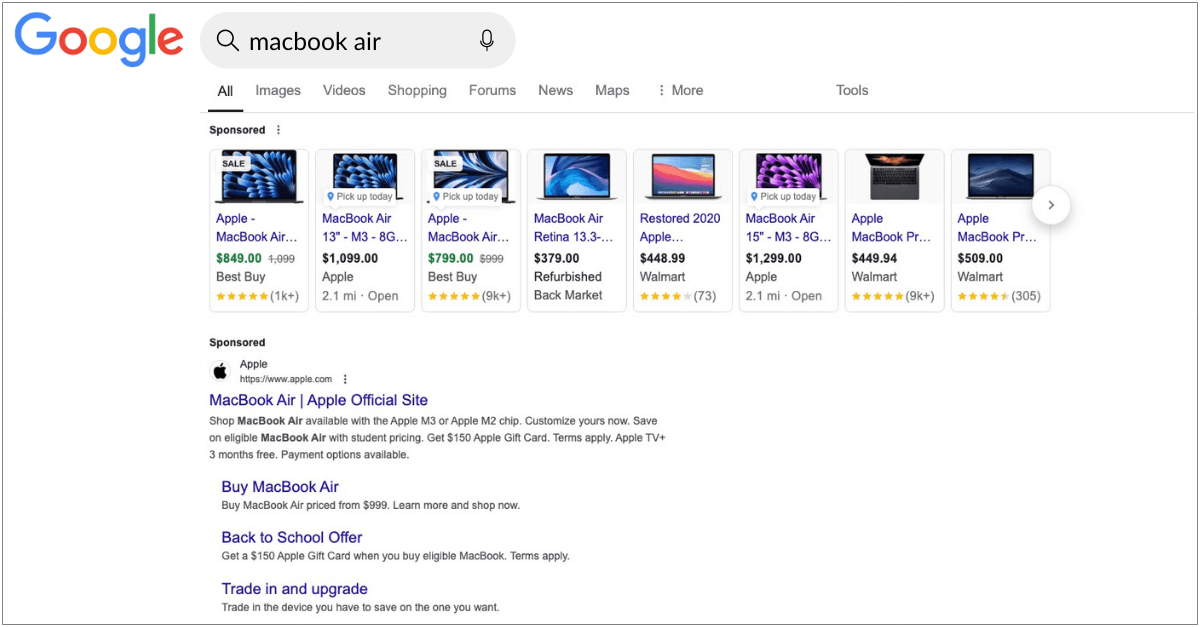Screen dimensions: 1200x627
Task: Expand the More search filters menu
Action: (x=680, y=90)
